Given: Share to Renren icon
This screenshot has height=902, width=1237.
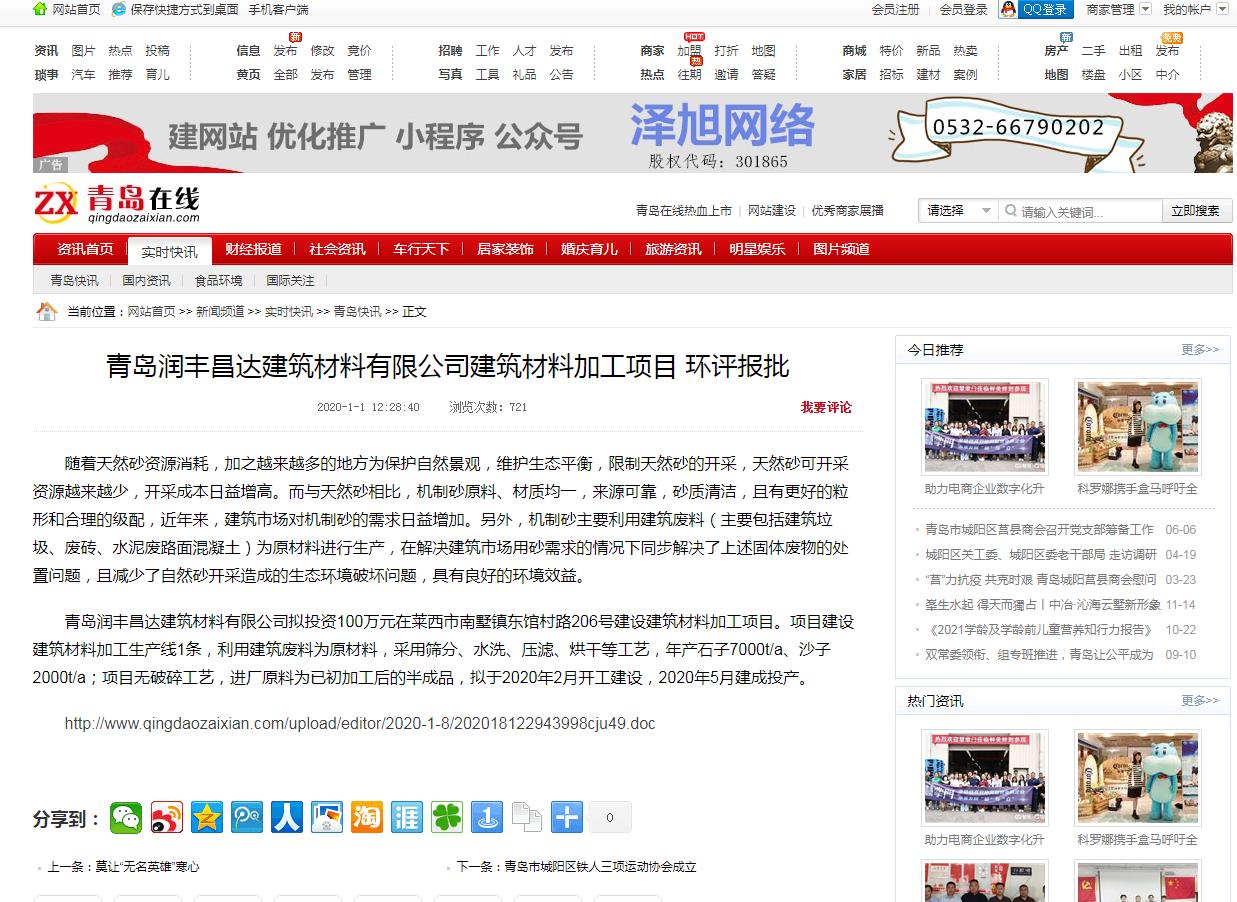Looking at the screenshot, I should tap(287, 817).
